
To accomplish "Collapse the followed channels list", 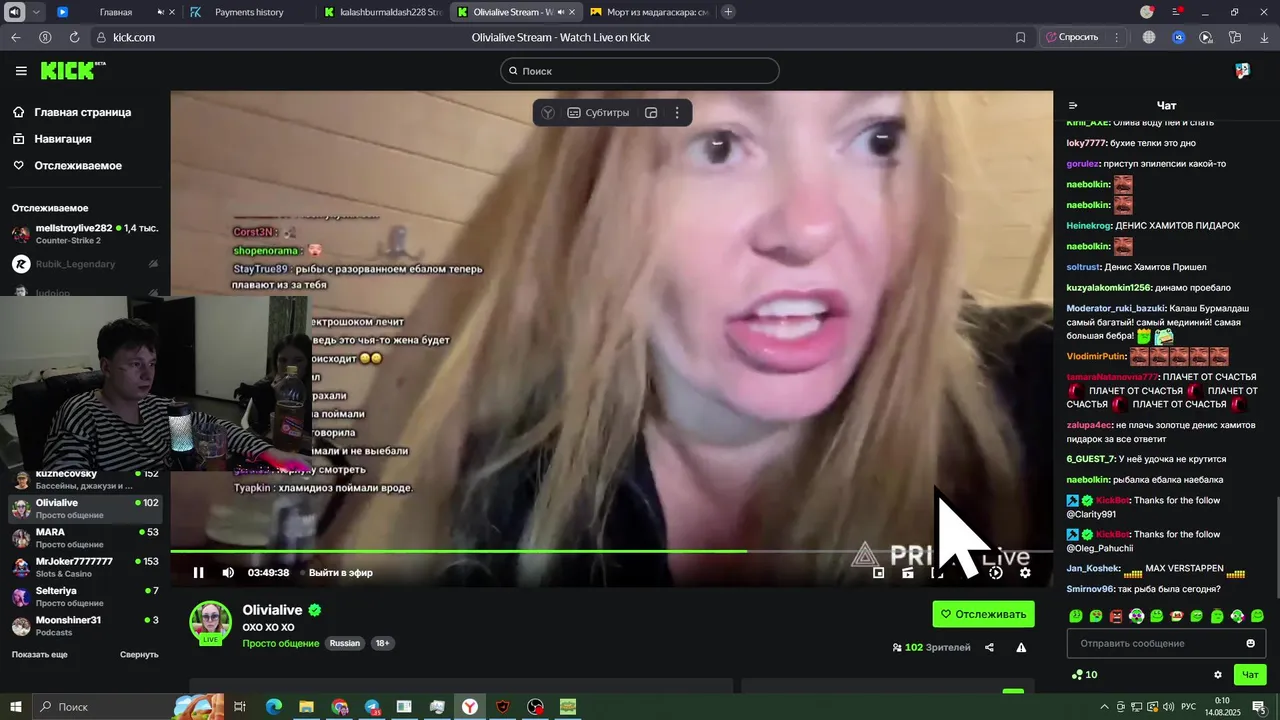I will click(139, 654).
